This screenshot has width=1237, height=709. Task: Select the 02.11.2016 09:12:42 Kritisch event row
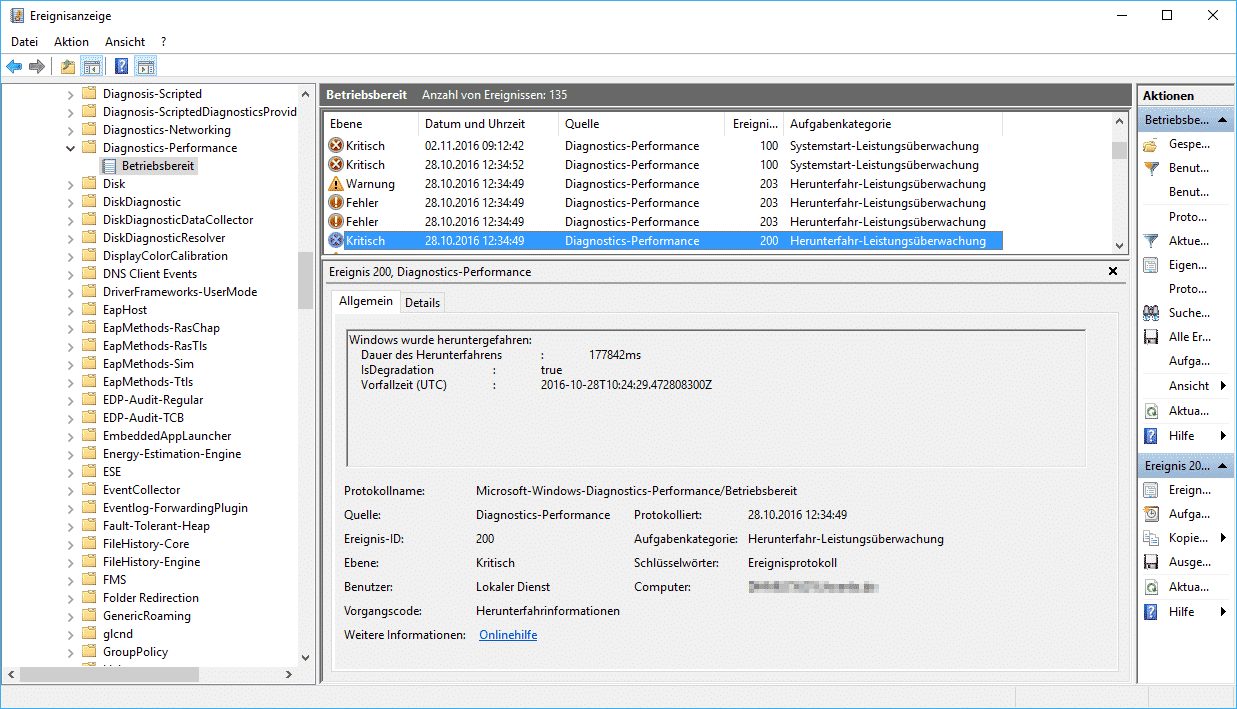coord(664,146)
